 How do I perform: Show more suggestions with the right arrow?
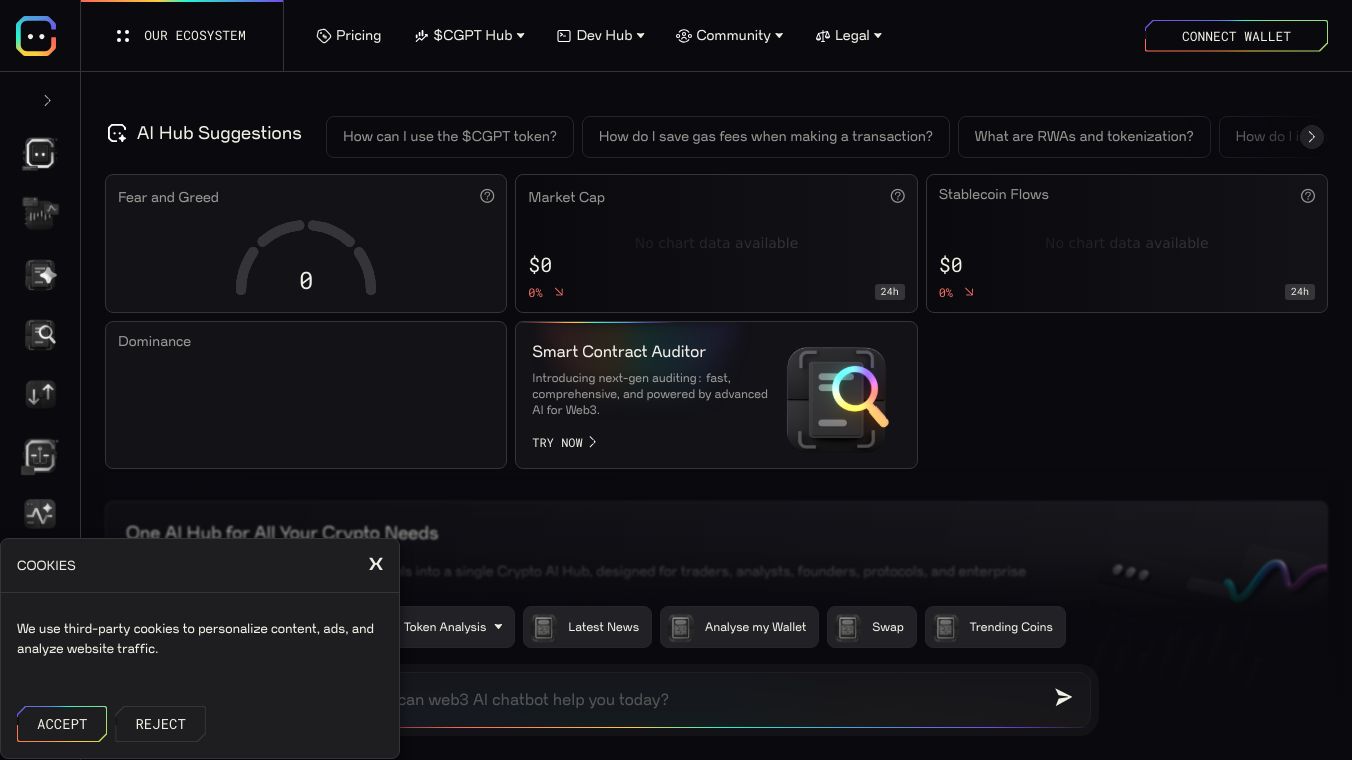[1311, 137]
